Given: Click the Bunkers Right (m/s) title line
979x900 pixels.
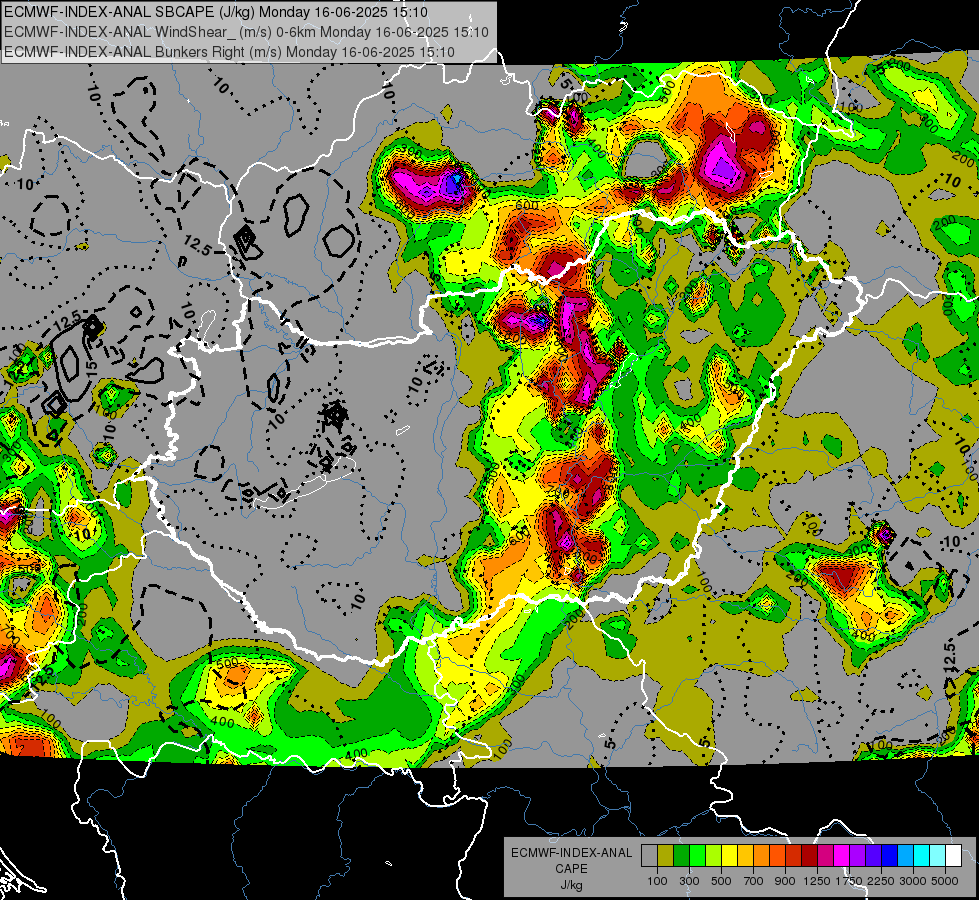Looking at the screenshot, I should pyautogui.click(x=229, y=52).
